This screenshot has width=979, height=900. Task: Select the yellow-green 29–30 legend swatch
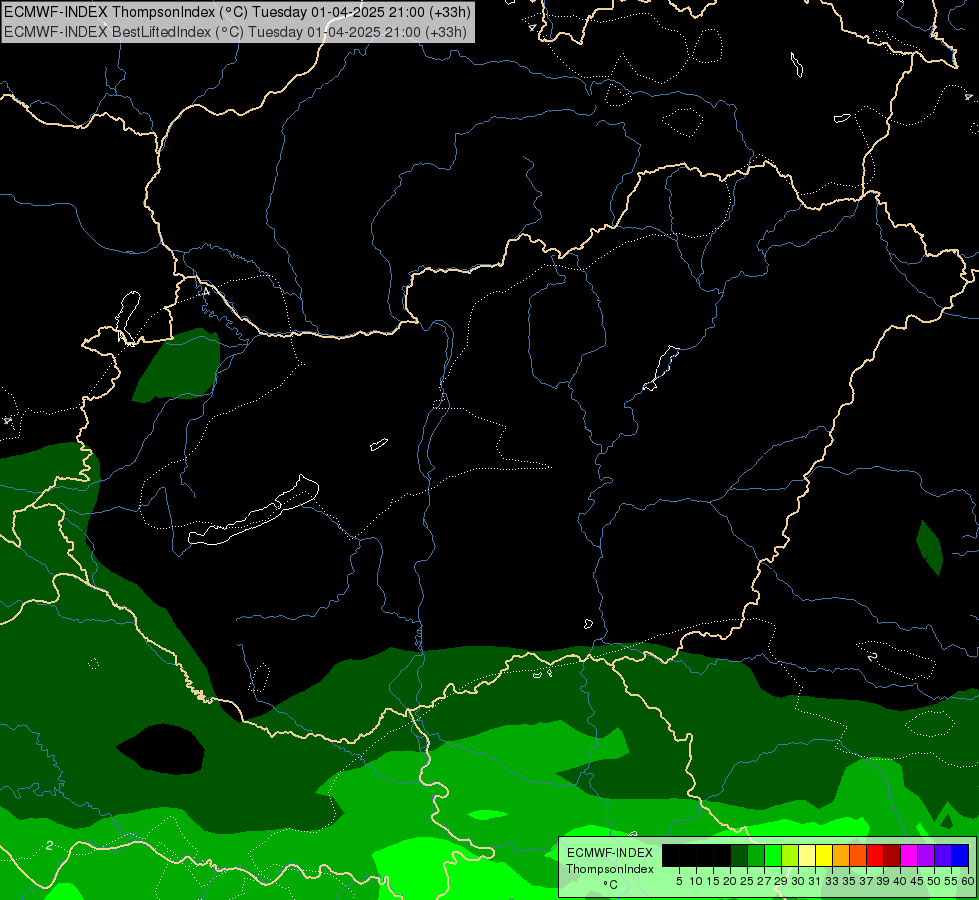coord(790,855)
